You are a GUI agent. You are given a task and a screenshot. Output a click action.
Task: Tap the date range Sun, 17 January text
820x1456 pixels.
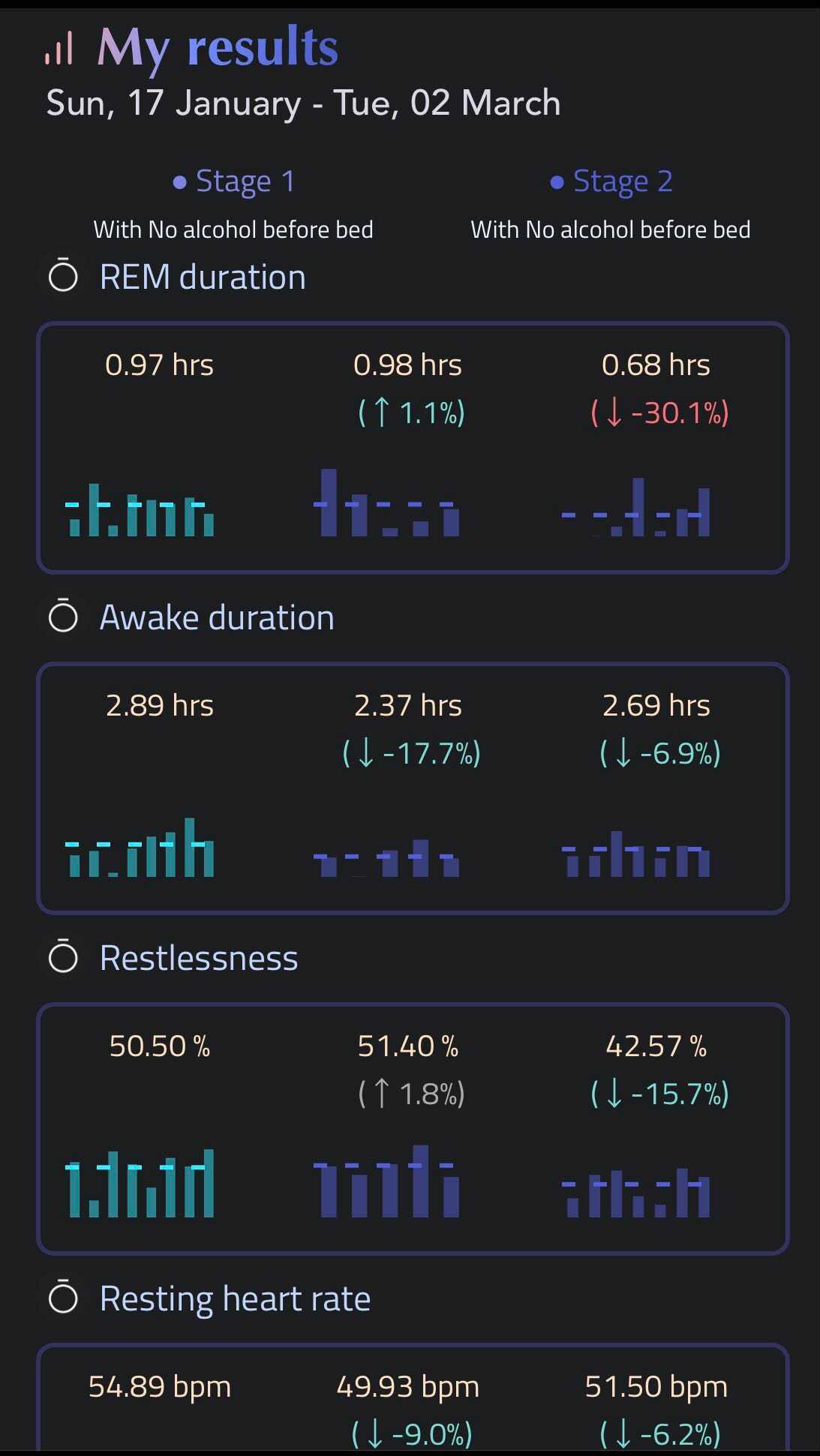[x=173, y=103]
